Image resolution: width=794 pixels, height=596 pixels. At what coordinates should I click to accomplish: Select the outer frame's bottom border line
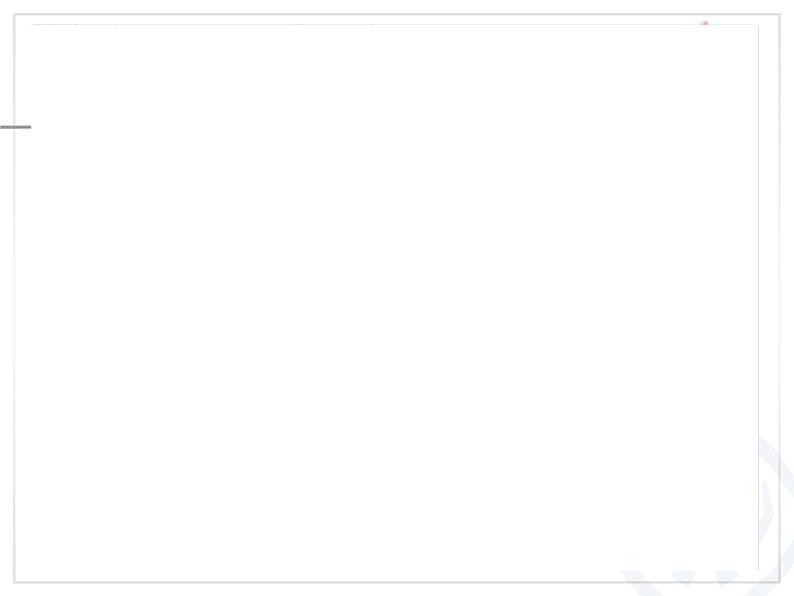click(397, 582)
